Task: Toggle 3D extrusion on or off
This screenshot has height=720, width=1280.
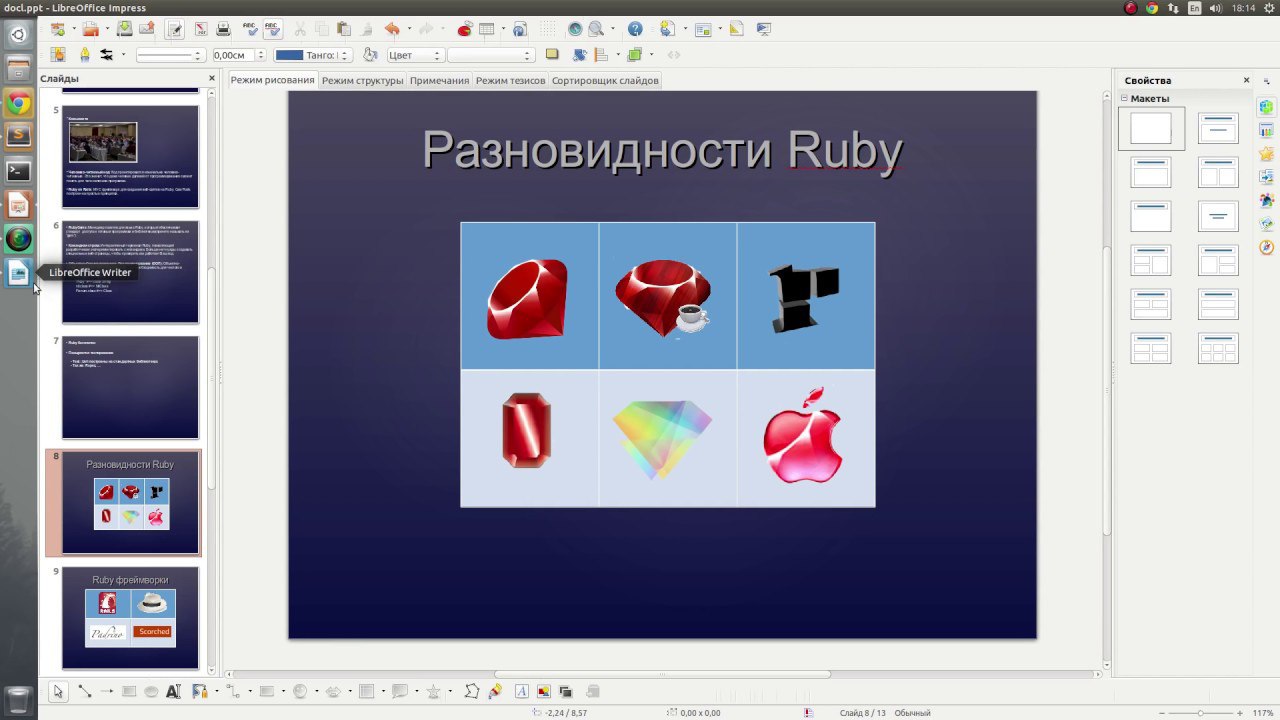Action: tap(591, 691)
